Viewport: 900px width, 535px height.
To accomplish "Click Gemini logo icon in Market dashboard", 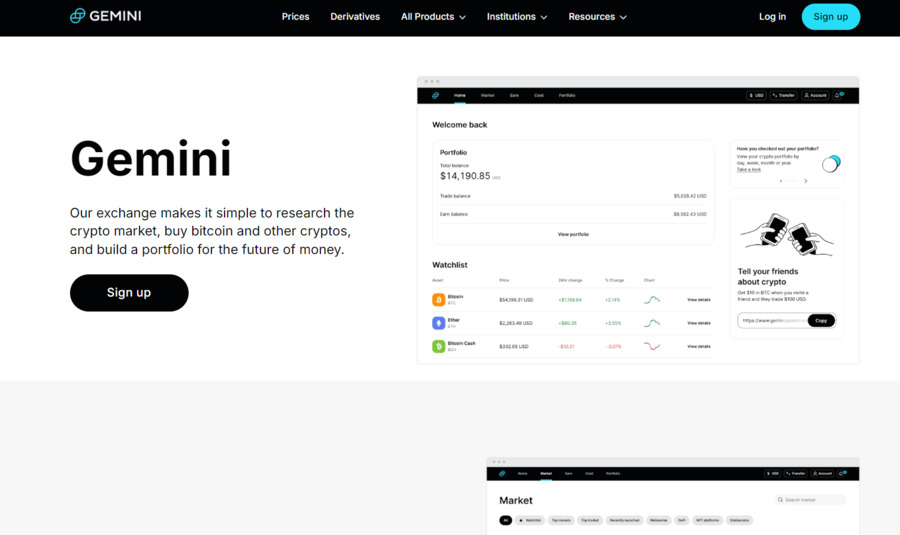I will point(502,474).
